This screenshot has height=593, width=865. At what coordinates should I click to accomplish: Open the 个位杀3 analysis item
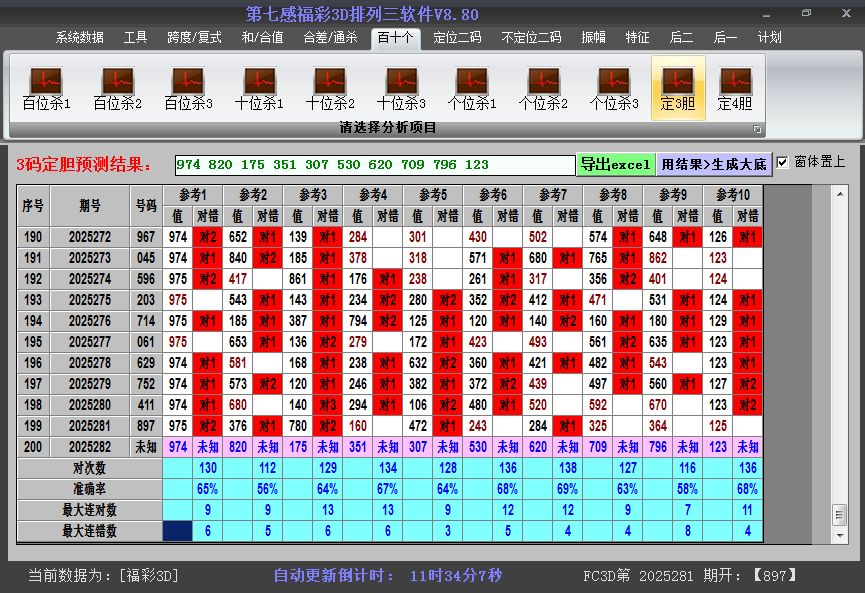click(614, 88)
